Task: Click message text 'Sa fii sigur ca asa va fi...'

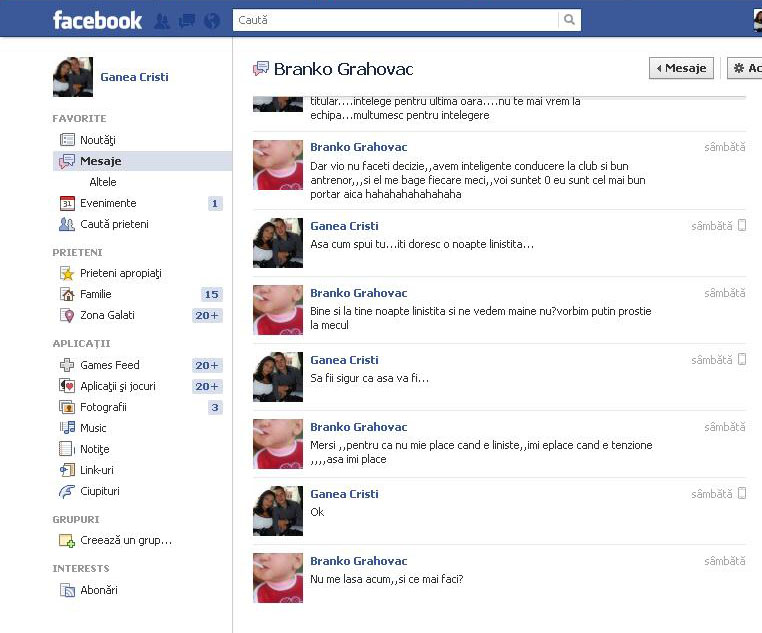Action: point(370,378)
